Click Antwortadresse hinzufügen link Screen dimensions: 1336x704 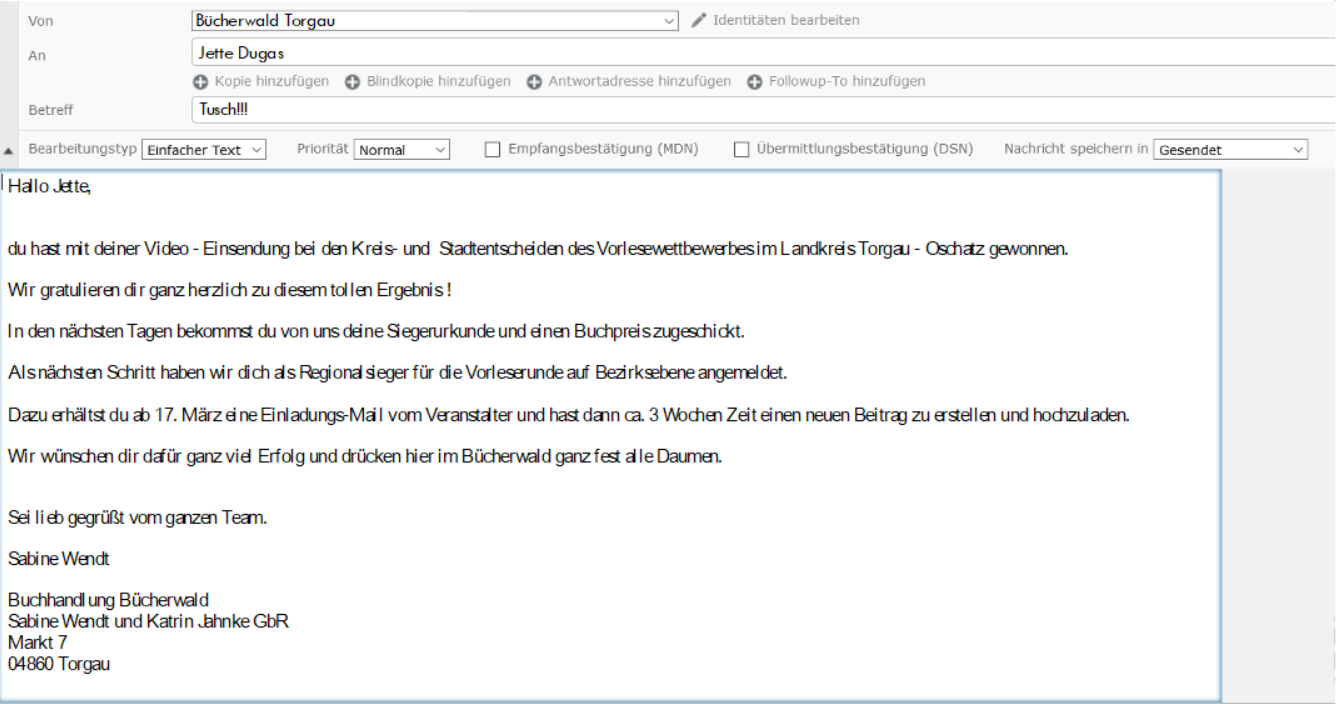click(640, 81)
